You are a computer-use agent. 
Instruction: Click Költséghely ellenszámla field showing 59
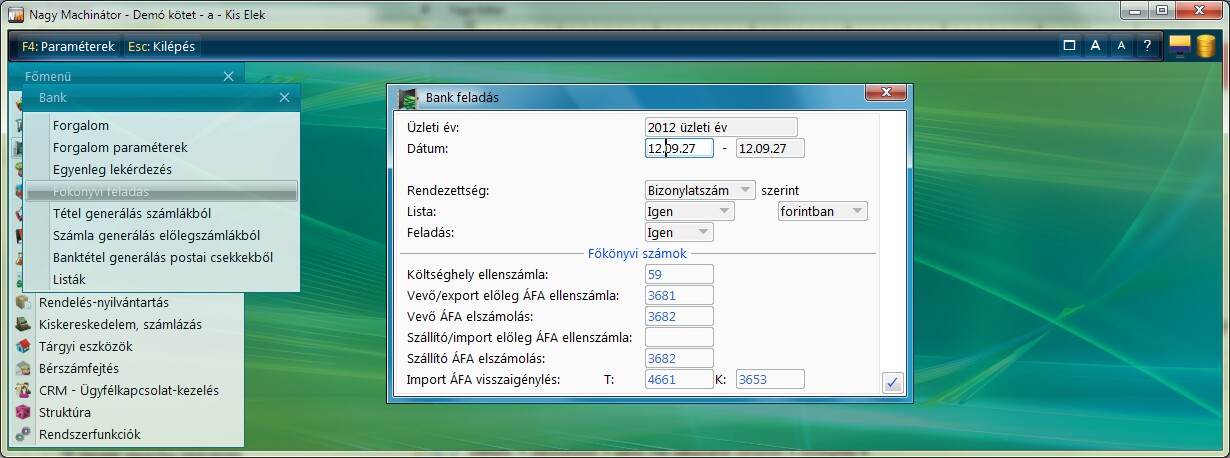coord(679,274)
